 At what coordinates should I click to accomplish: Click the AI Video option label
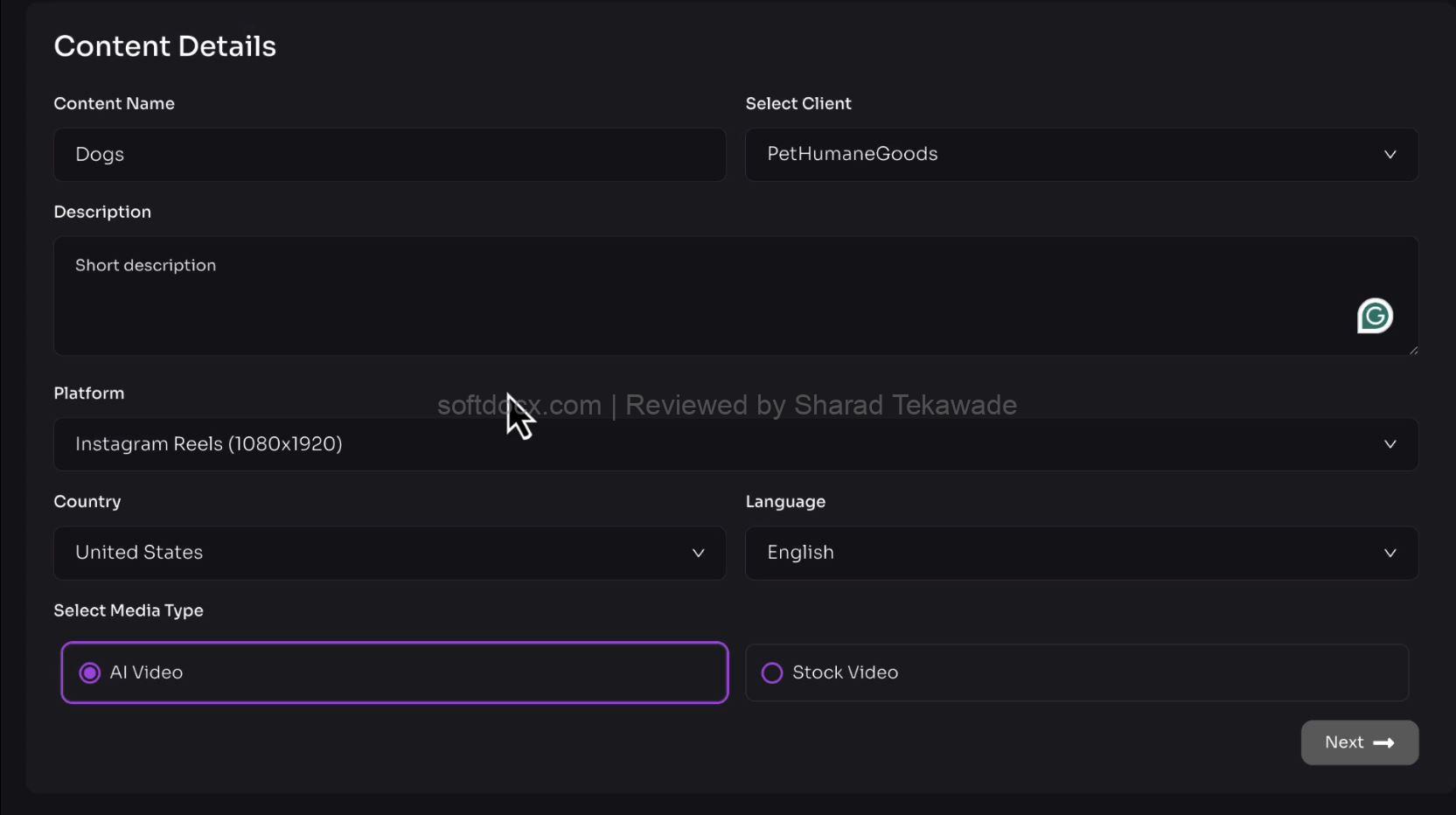(146, 672)
